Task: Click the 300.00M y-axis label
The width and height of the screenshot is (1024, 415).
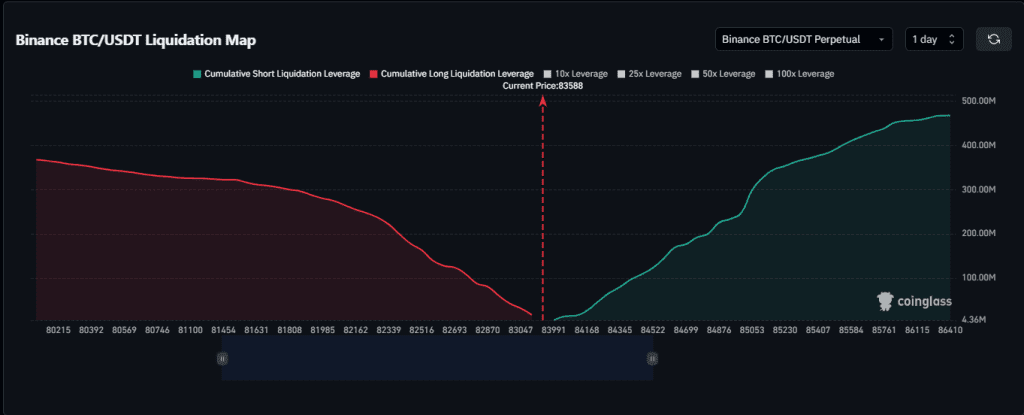Action: tap(978, 189)
